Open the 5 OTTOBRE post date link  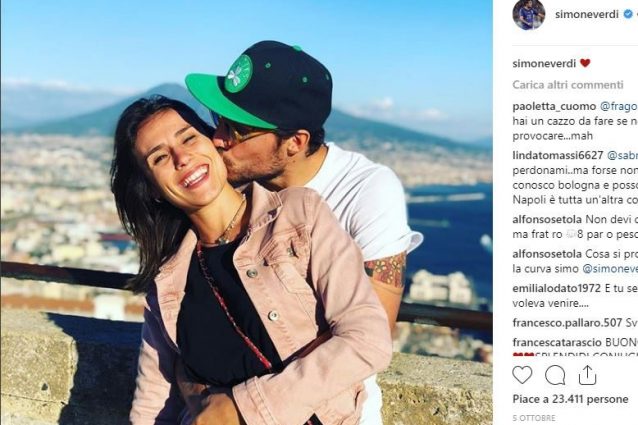[x=534, y=418]
